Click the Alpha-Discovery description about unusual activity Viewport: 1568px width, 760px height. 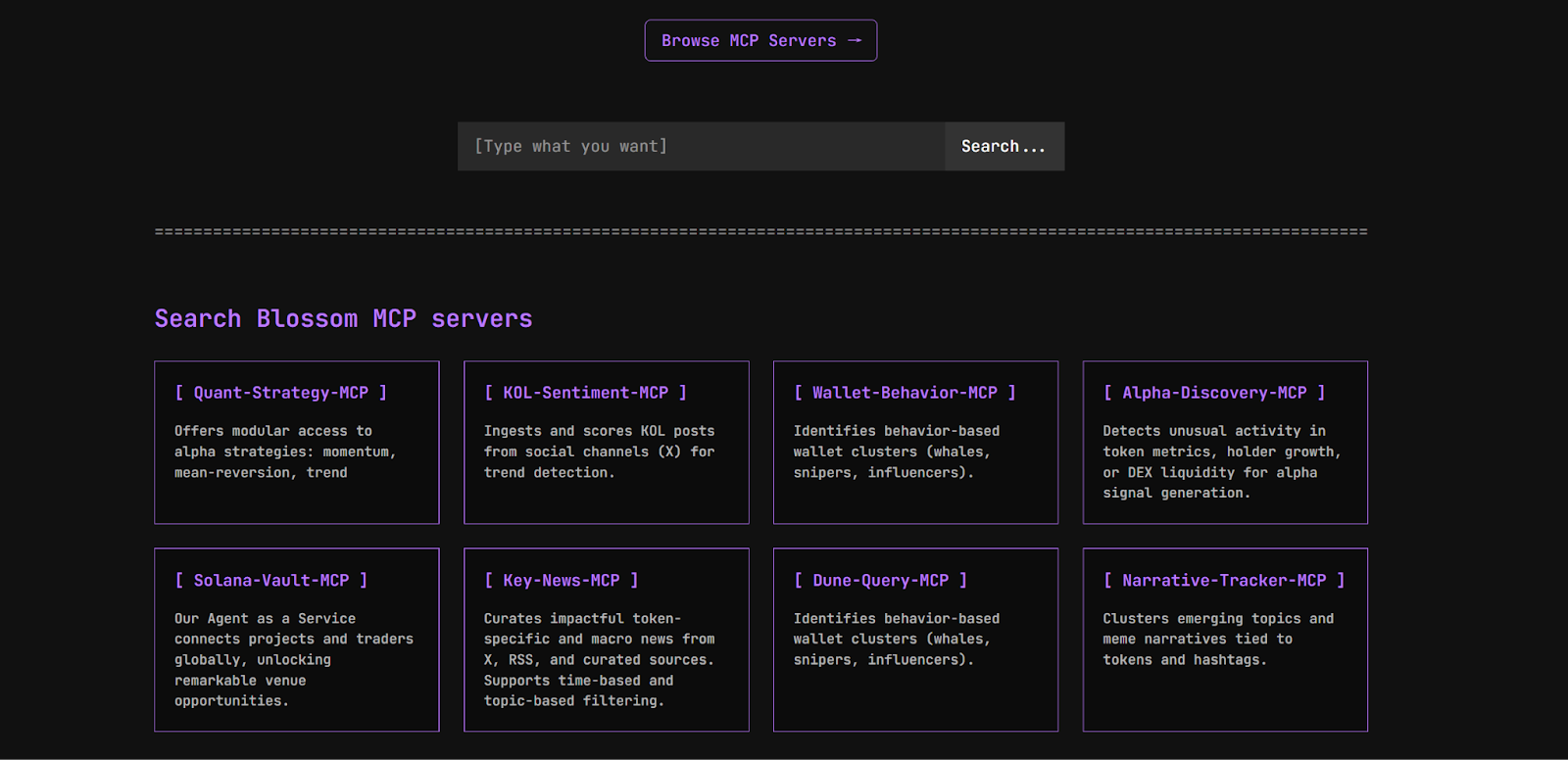click(1221, 461)
